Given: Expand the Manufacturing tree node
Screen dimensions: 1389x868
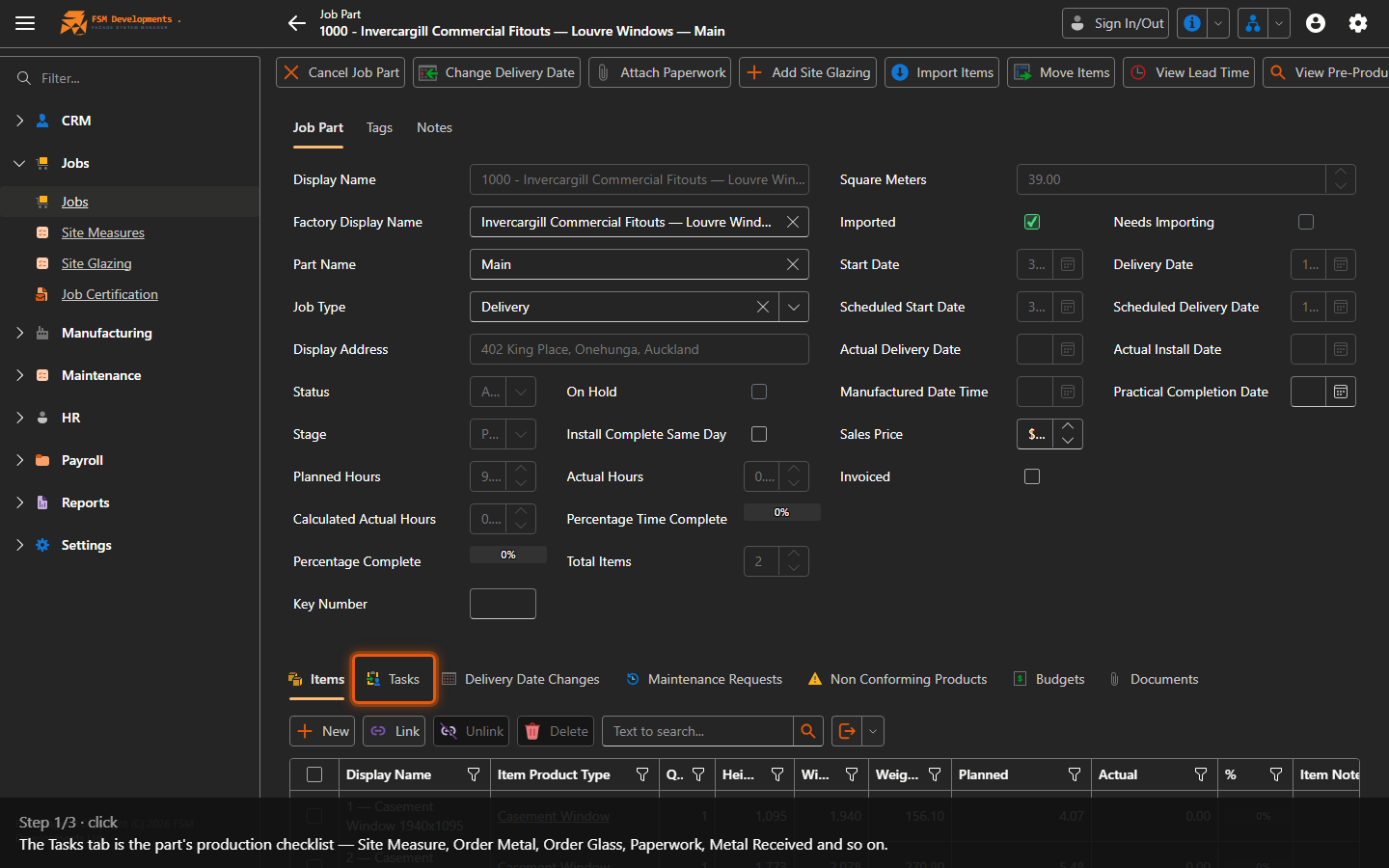Looking at the screenshot, I should coord(19,333).
